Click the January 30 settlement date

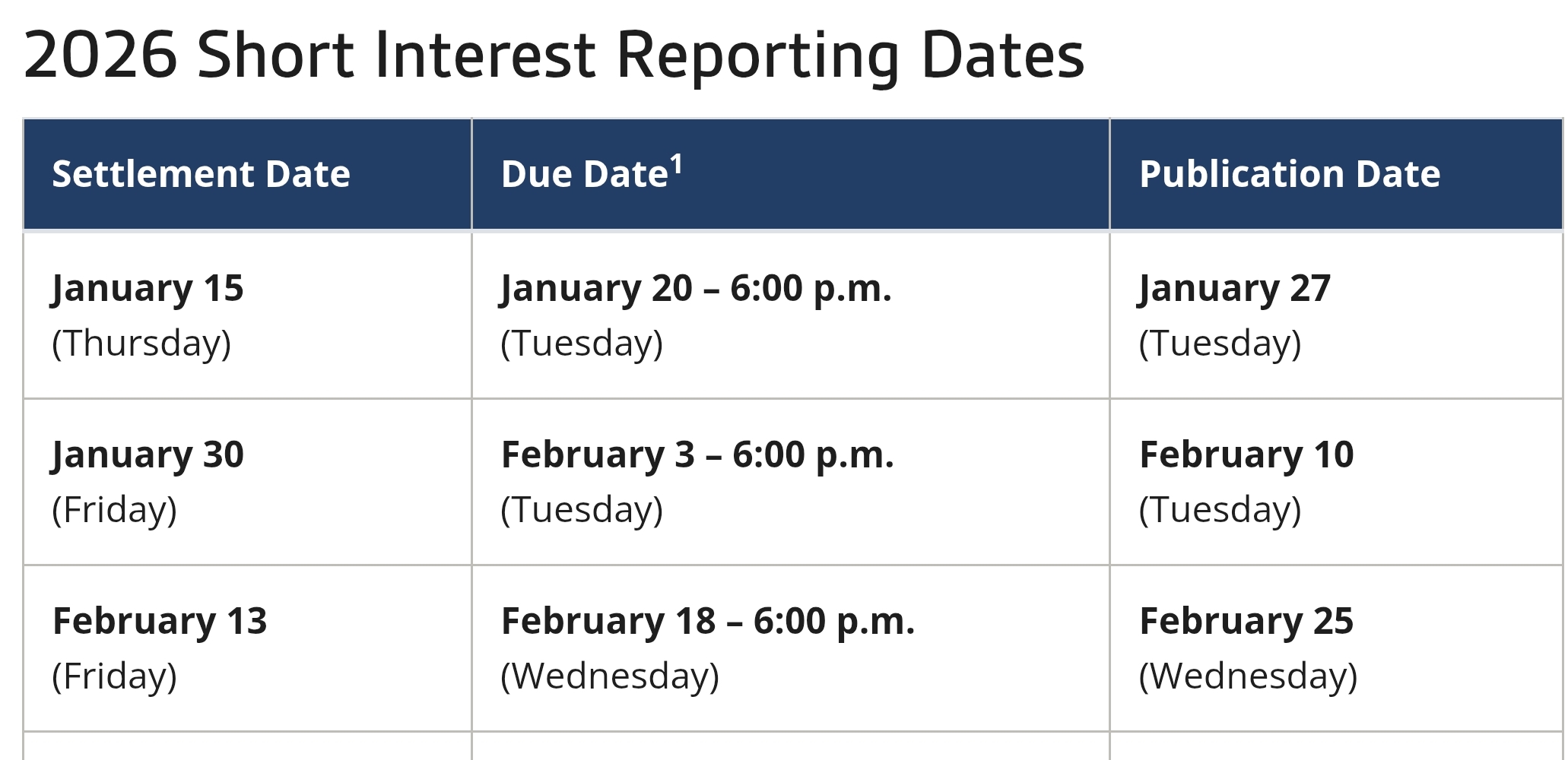point(148,454)
